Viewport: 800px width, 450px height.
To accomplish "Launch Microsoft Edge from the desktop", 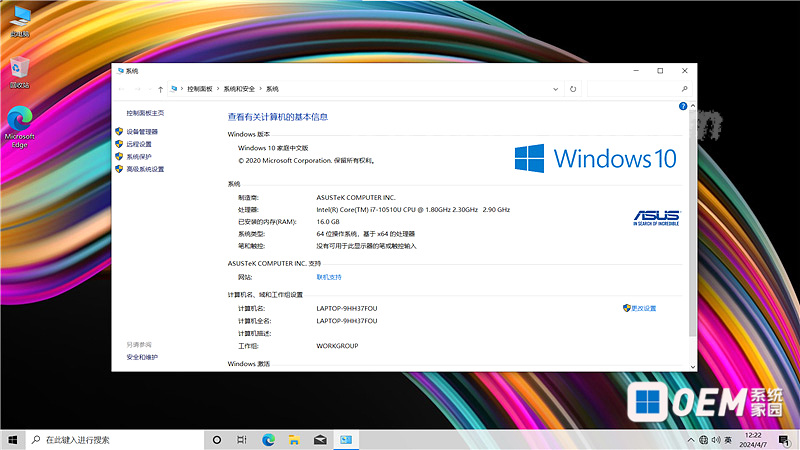I will click(19, 127).
